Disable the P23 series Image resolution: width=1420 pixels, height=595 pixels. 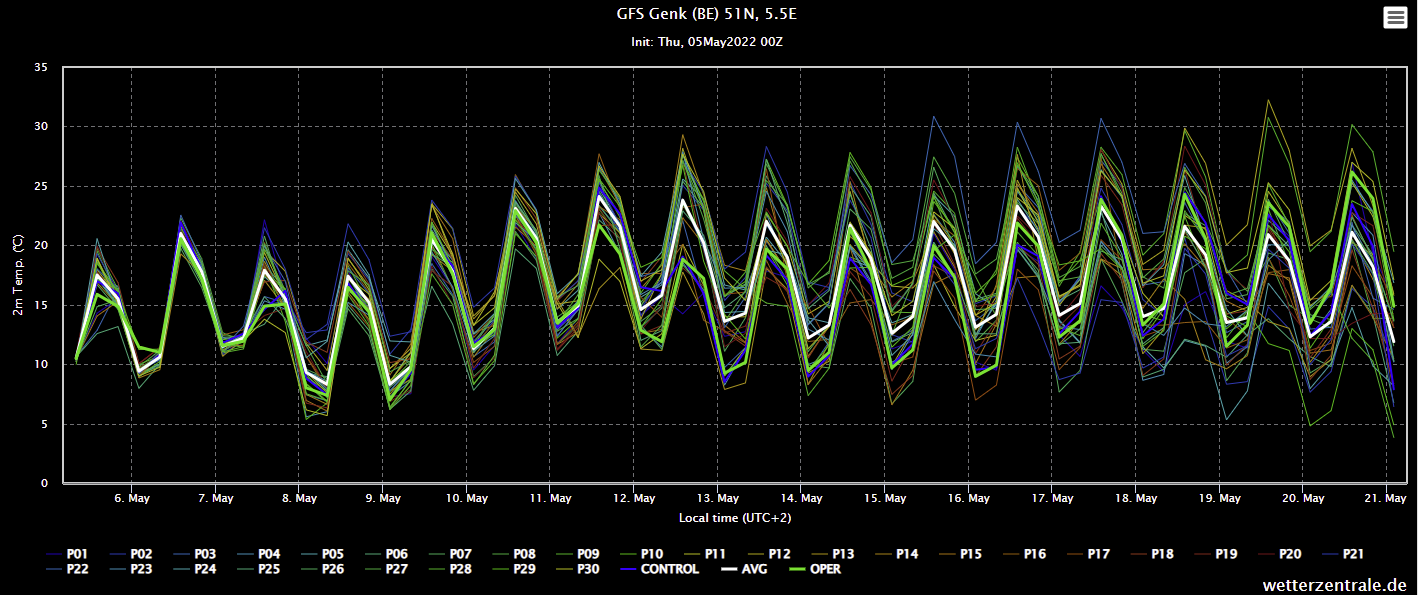132,569
